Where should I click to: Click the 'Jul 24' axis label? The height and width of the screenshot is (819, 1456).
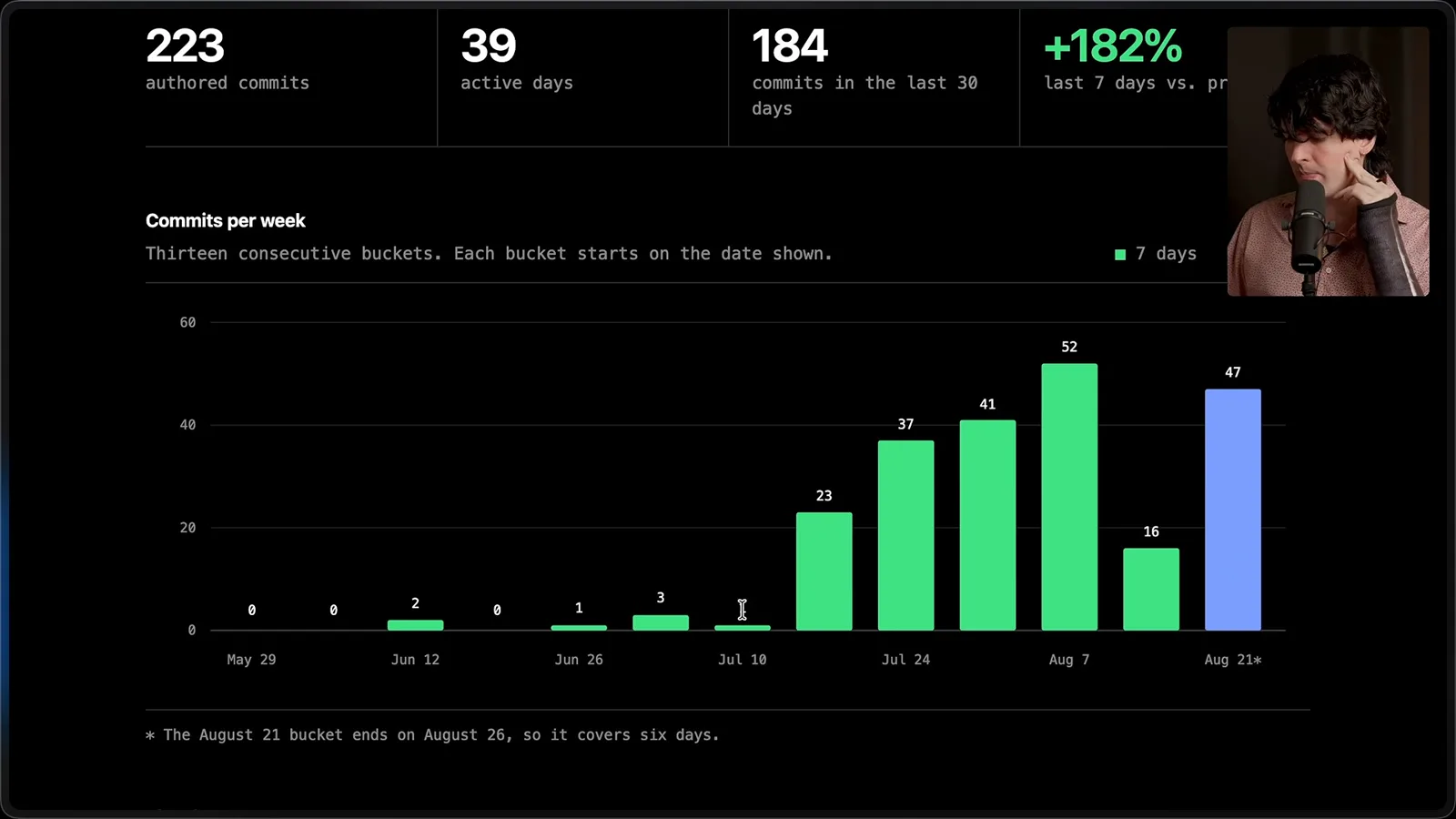[905, 660]
